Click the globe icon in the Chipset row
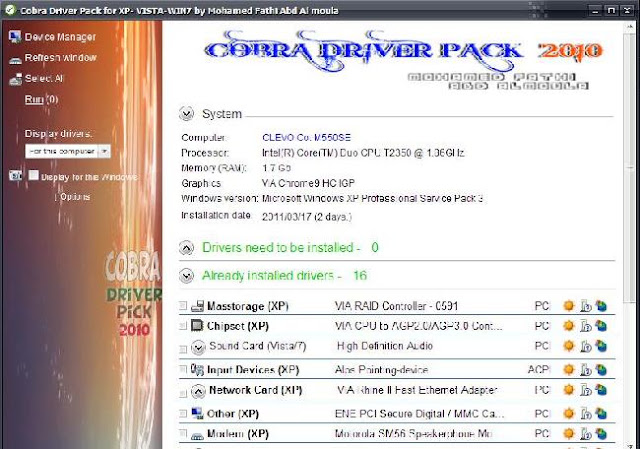 [601, 326]
